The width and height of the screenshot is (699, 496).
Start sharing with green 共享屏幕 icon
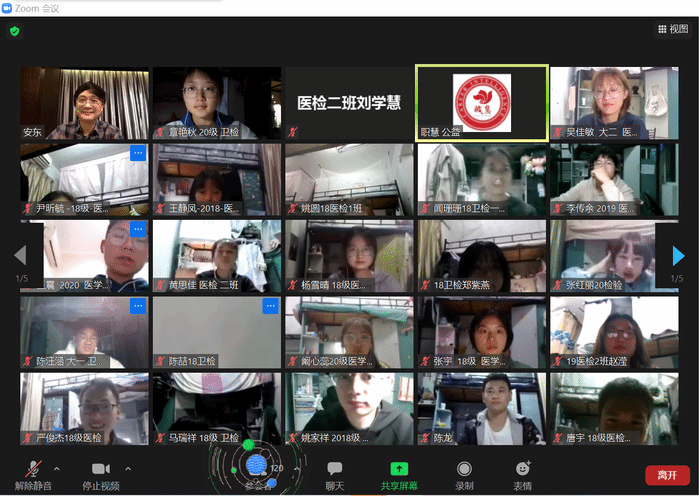tap(399, 474)
